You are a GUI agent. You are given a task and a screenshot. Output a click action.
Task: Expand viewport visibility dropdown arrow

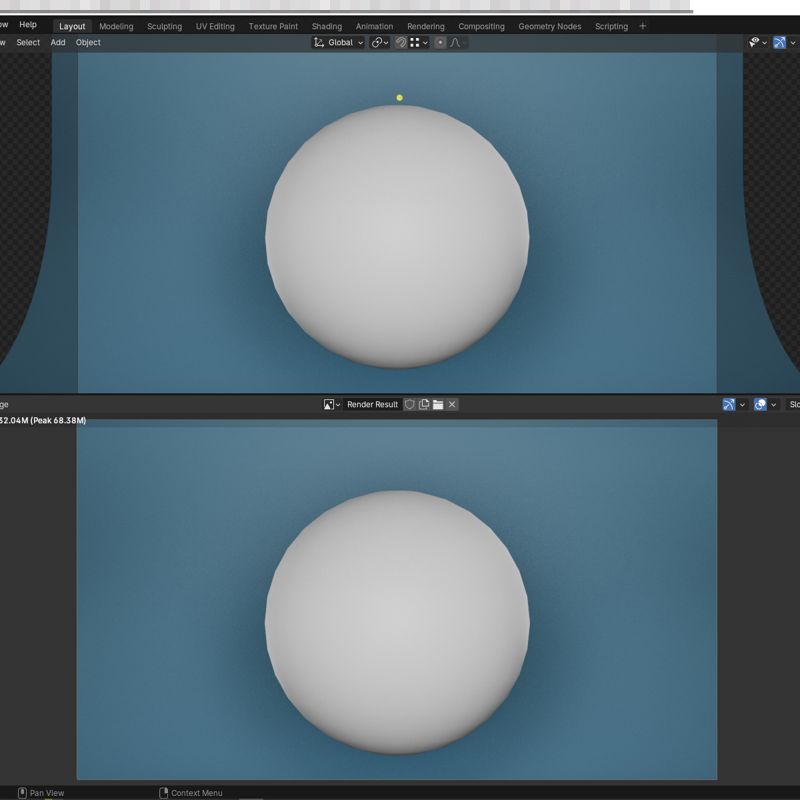(x=764, y=43)
